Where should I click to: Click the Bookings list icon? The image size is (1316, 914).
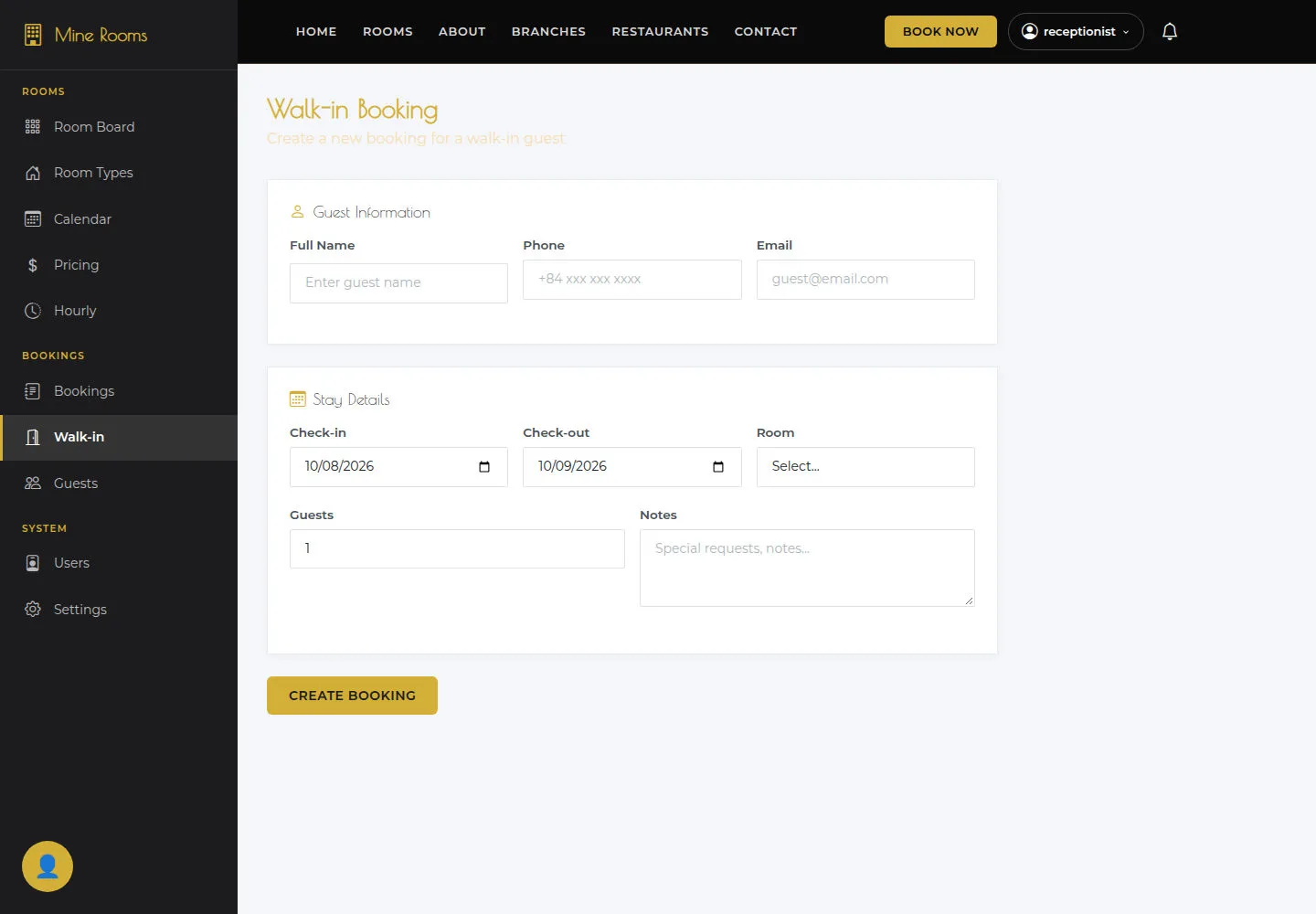coord(33,391)
